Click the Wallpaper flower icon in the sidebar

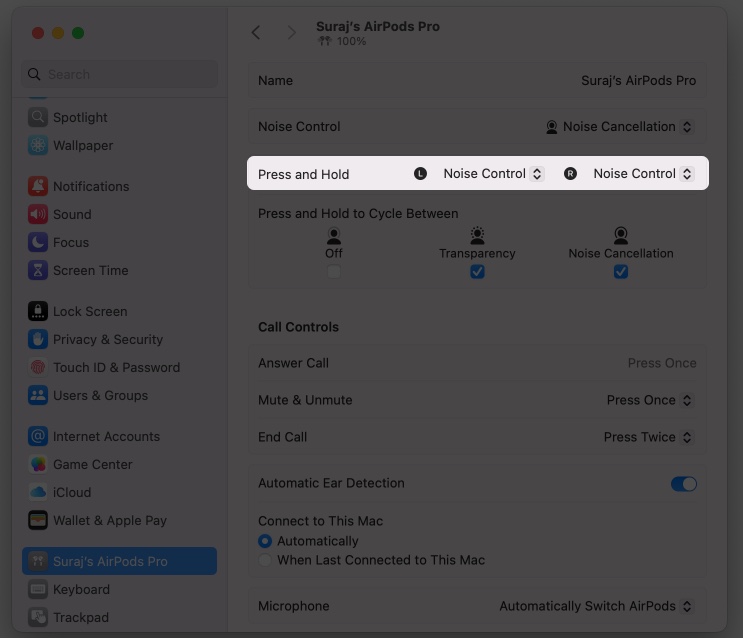(x=37, y=145)
